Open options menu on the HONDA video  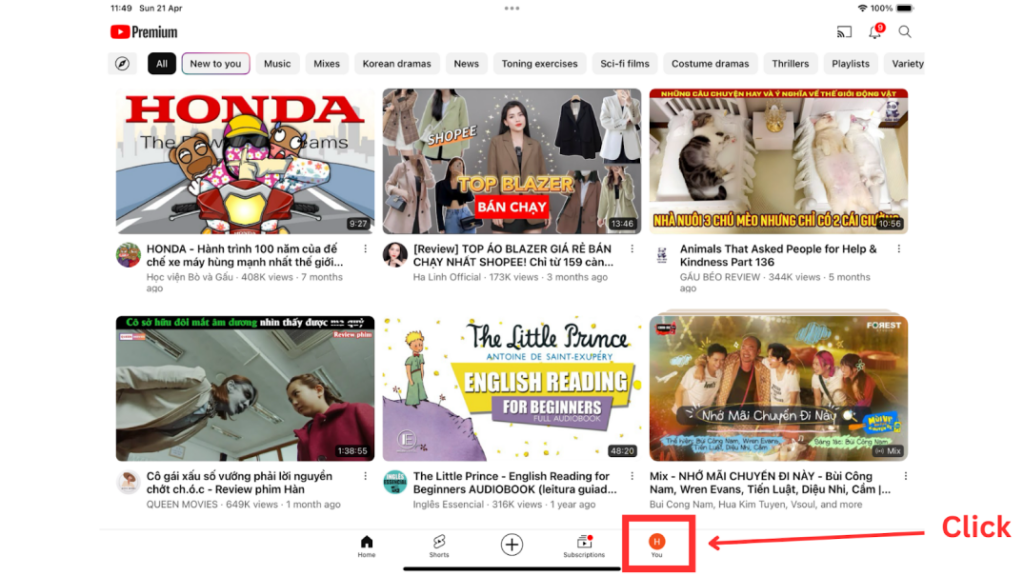[365, 247]
